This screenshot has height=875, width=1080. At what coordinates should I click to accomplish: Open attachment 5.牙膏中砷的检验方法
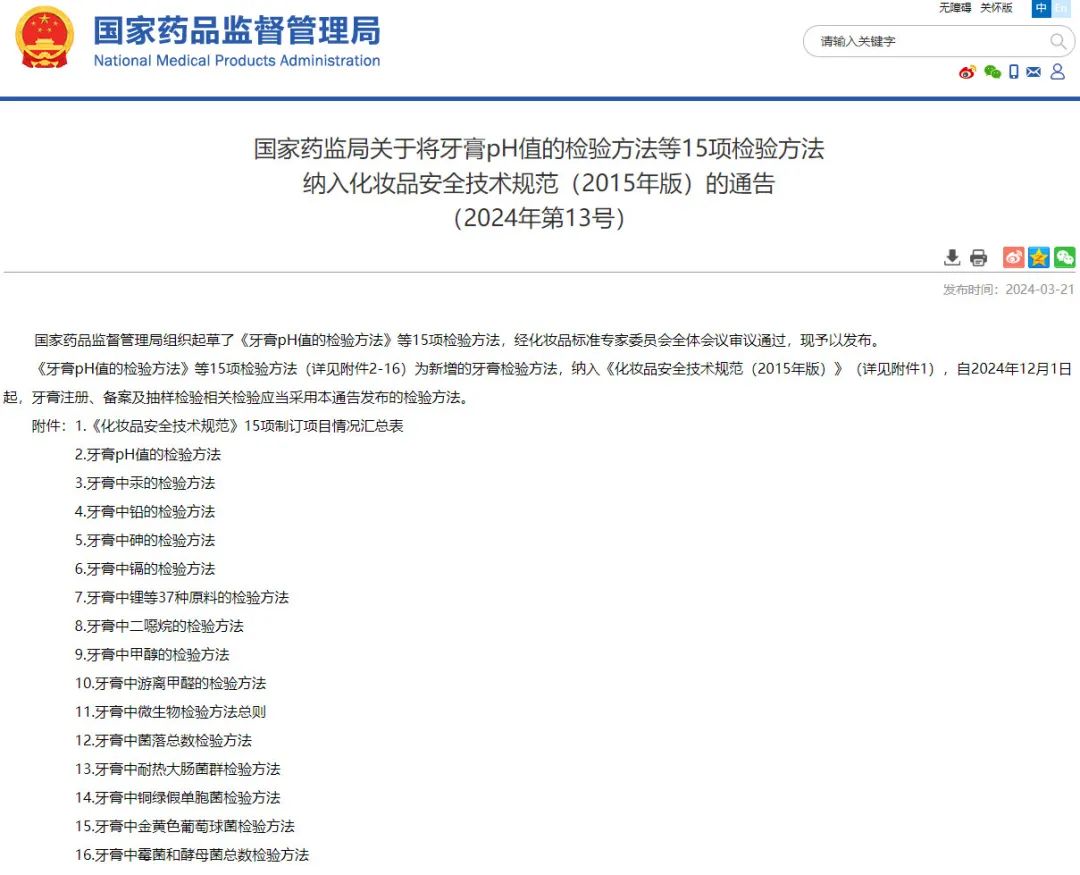pos(145,540)
